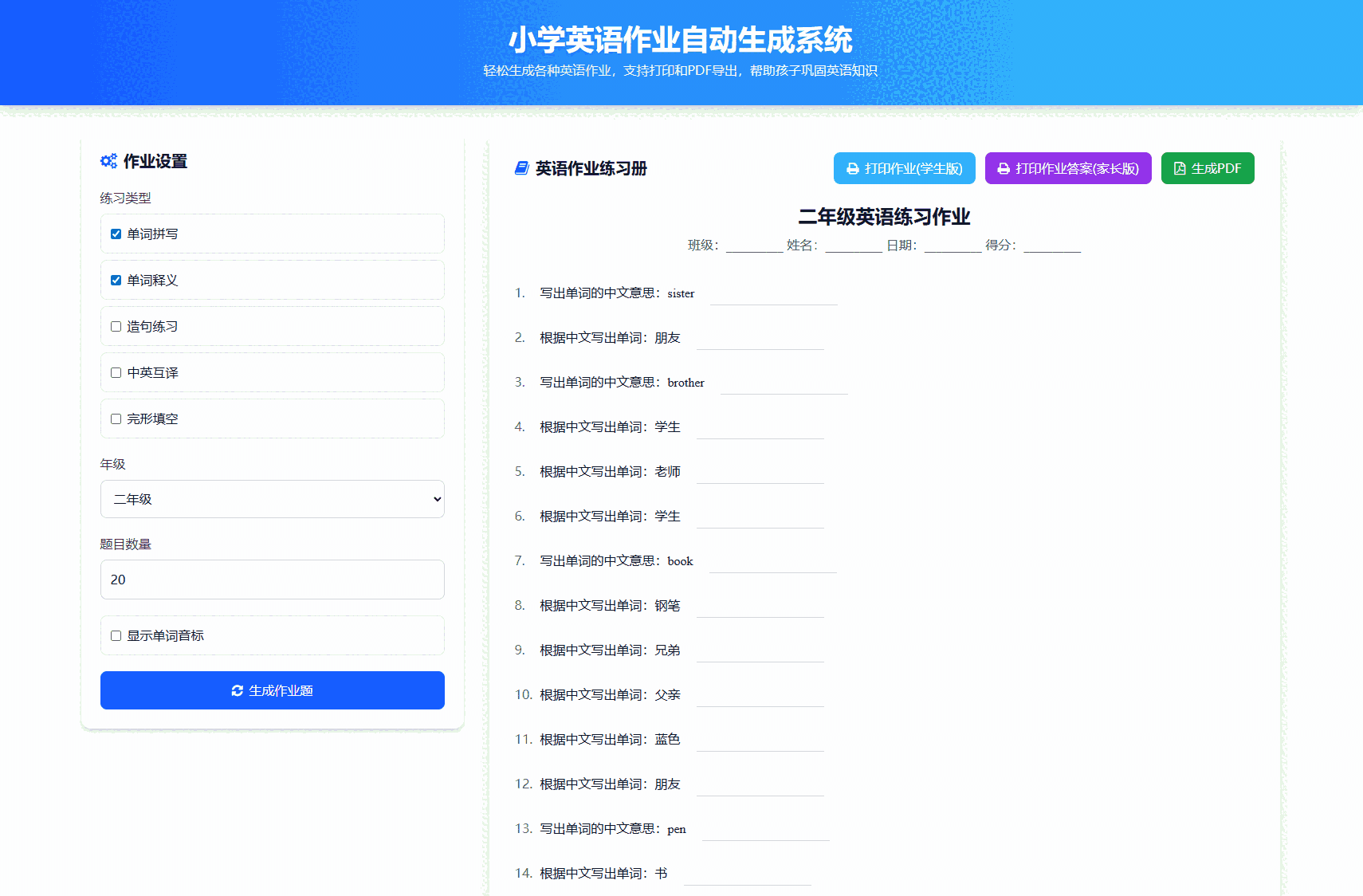This screenshot has width=1363, height=896.
Task: Uncheck the 单词拼写 checkbox
Action: tap(116, 234)
